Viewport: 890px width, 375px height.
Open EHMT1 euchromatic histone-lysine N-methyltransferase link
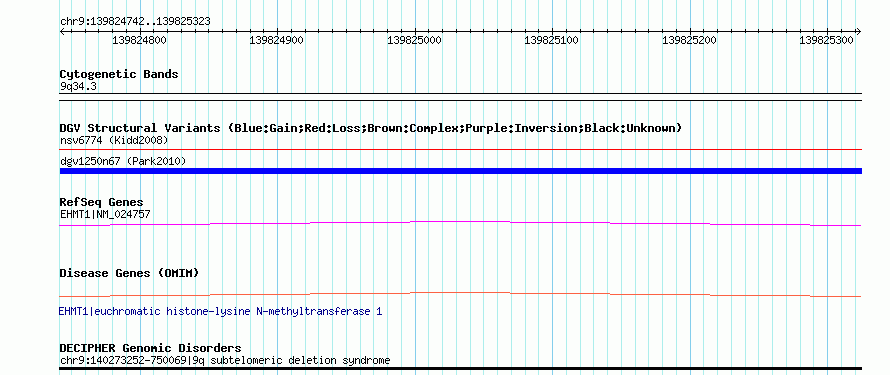tap(220, 311)
